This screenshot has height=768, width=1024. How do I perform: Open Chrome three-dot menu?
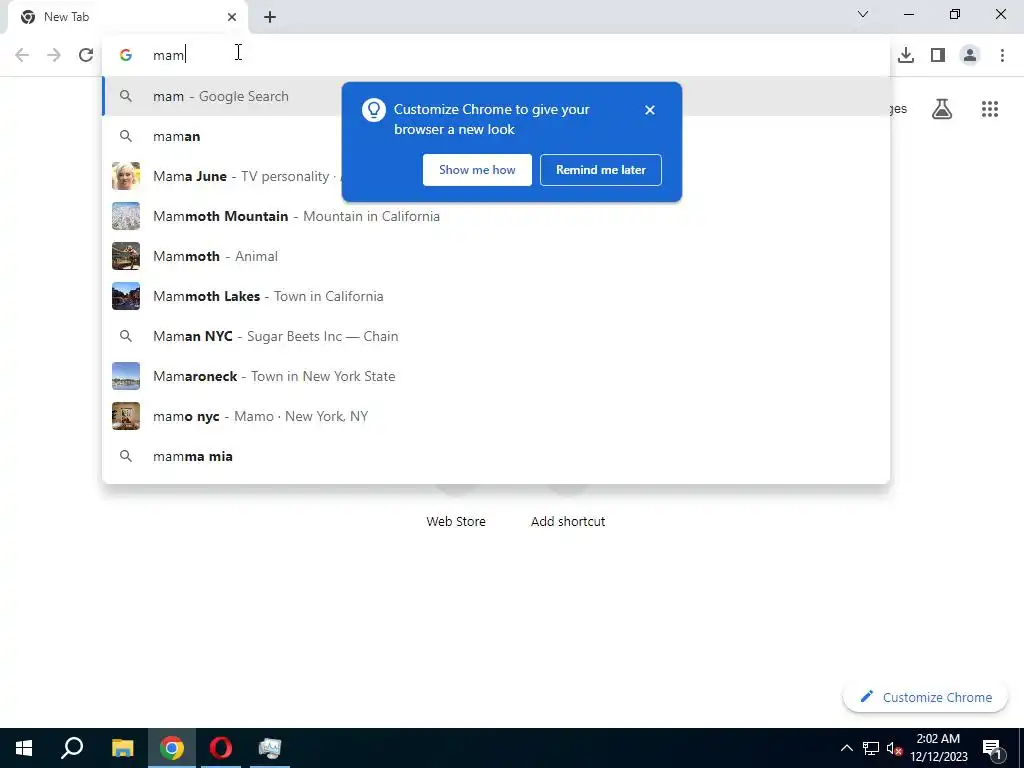point(1002,55)
